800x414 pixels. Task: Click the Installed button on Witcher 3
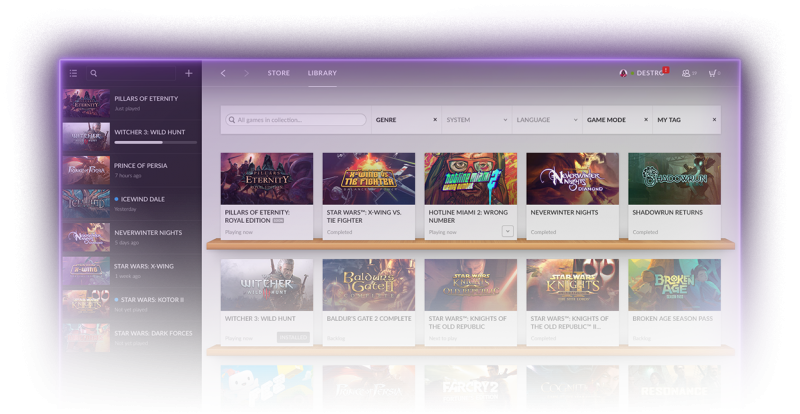[293, 337]
